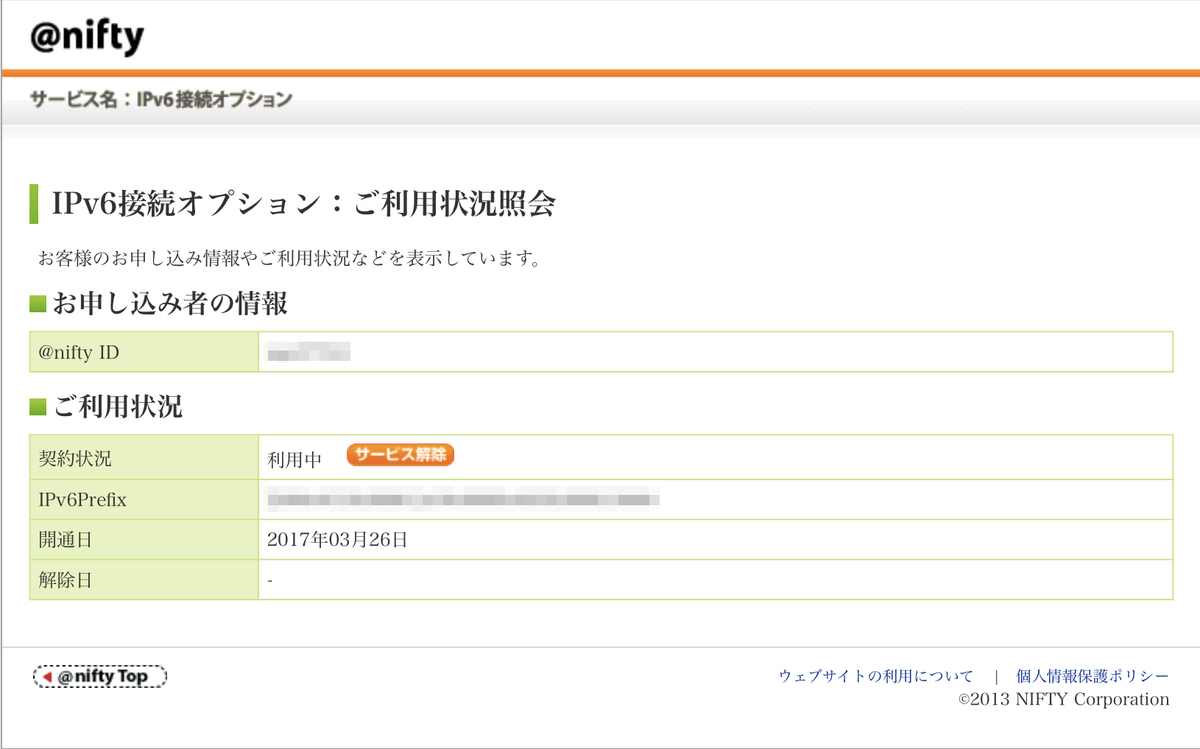Click the お申し込み者の情報 section heading
Image resolution: width=1200 pixels, height=749 pixels.
[170, 303]
